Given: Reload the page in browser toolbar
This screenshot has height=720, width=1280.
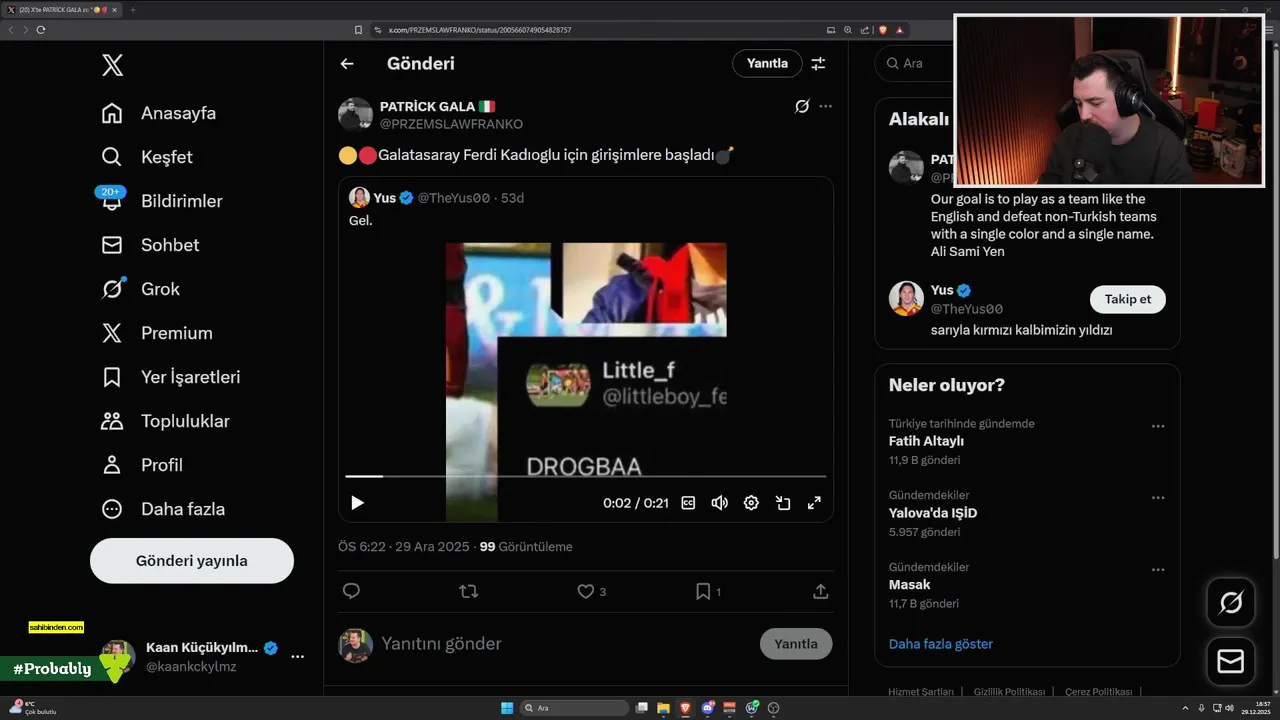Looking at the screenshot, I should tap(41, 30).
